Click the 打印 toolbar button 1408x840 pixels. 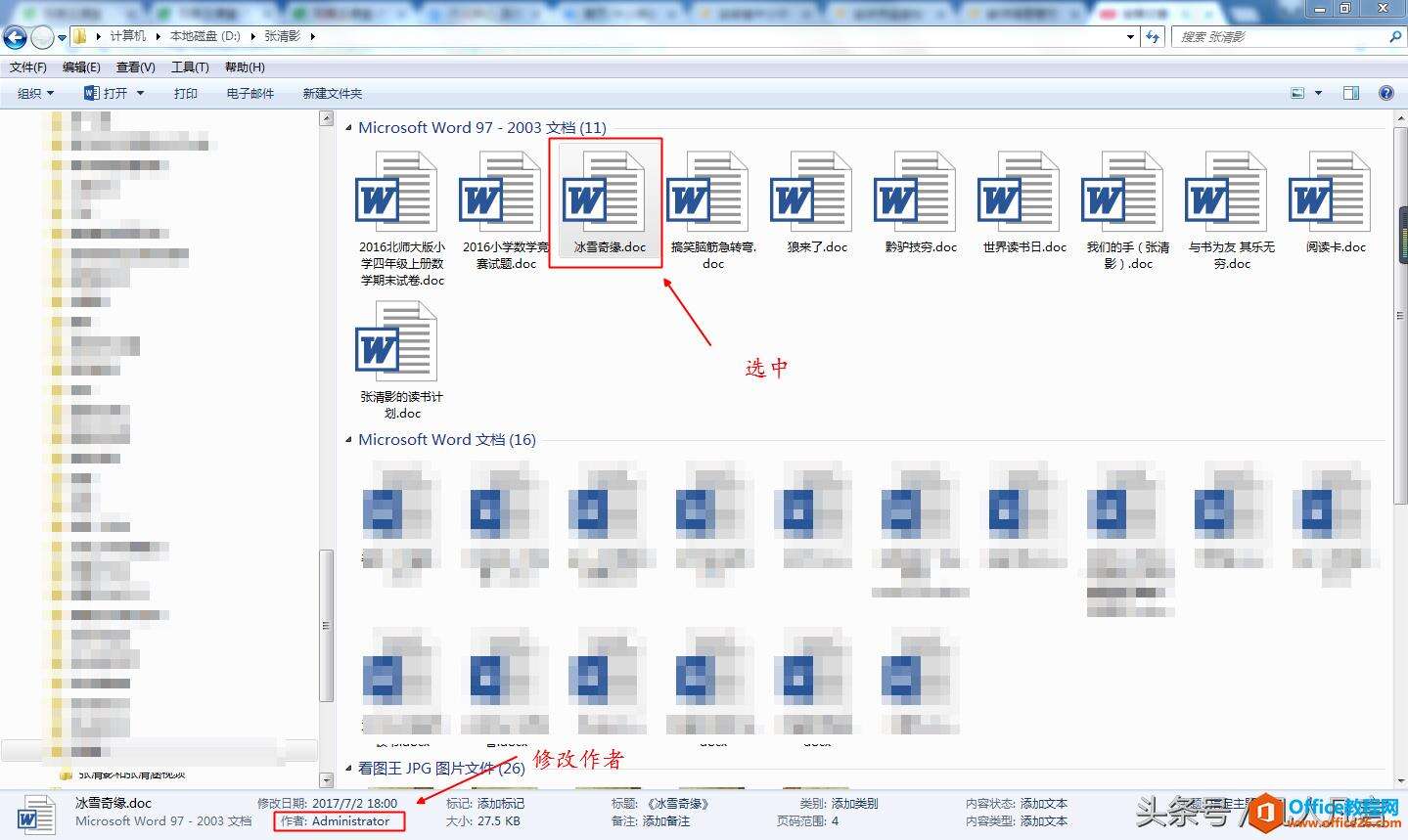[185, 93]
